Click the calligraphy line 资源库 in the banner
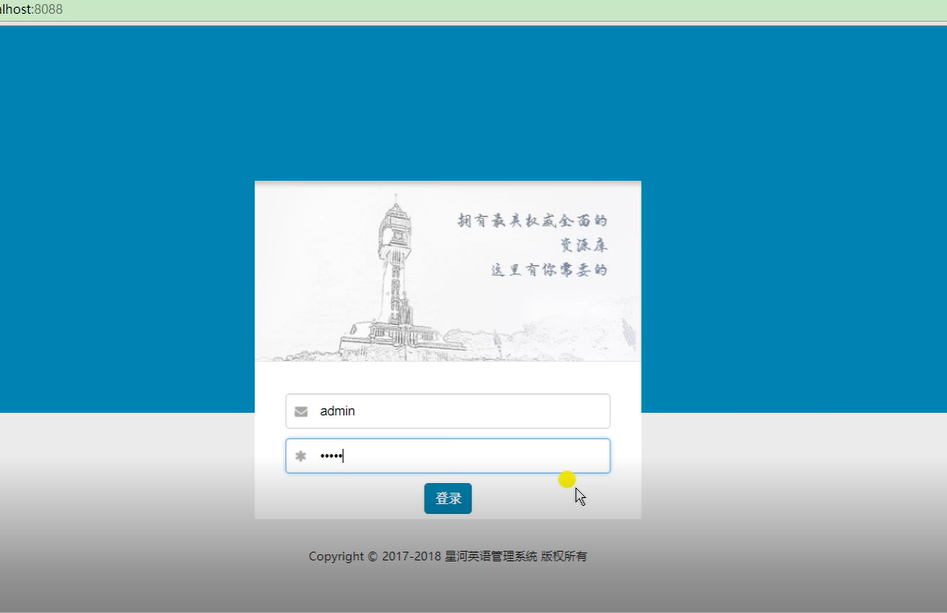 (x=583, y=245)
